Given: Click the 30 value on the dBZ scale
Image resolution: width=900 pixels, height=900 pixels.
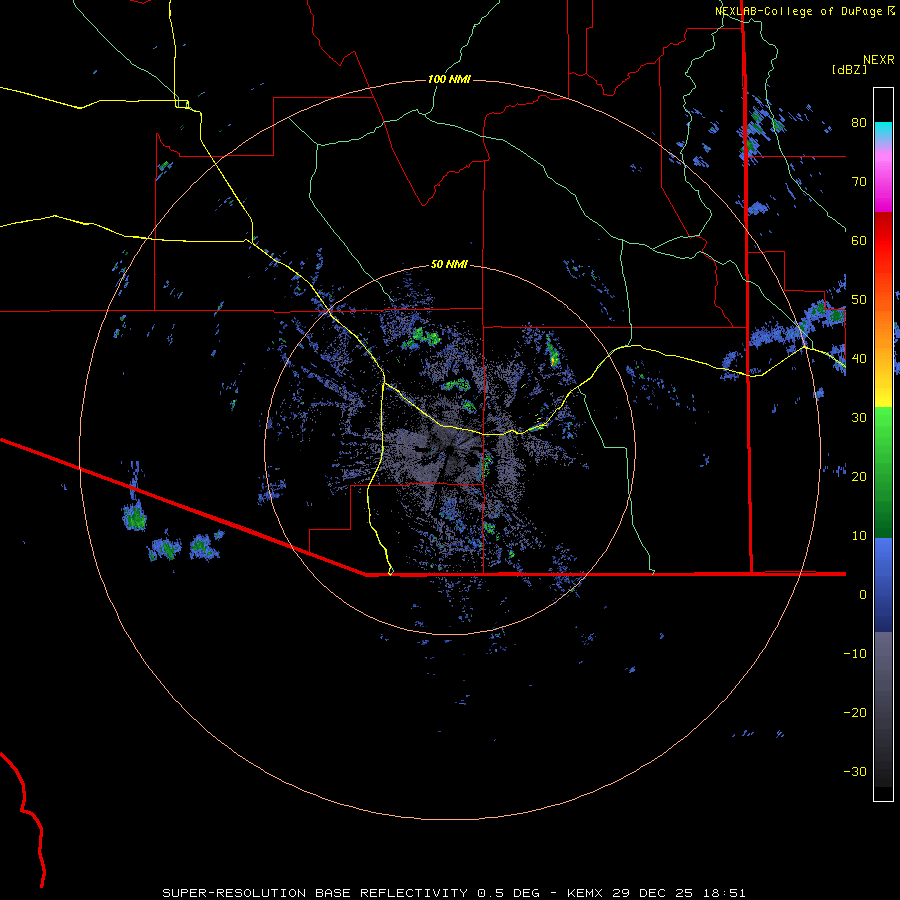Looking at the screenshot, I should pos(859,418).
